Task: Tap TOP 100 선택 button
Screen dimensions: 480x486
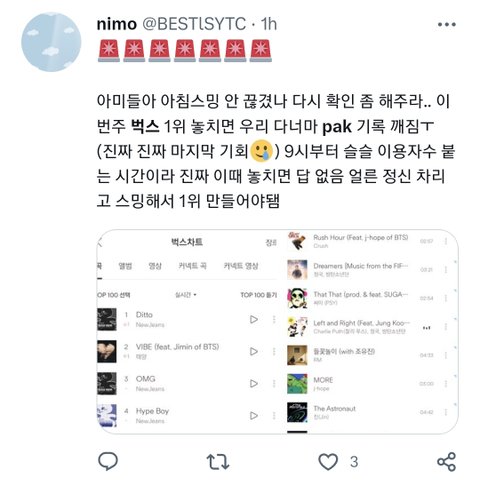Action: coord(113,295)
